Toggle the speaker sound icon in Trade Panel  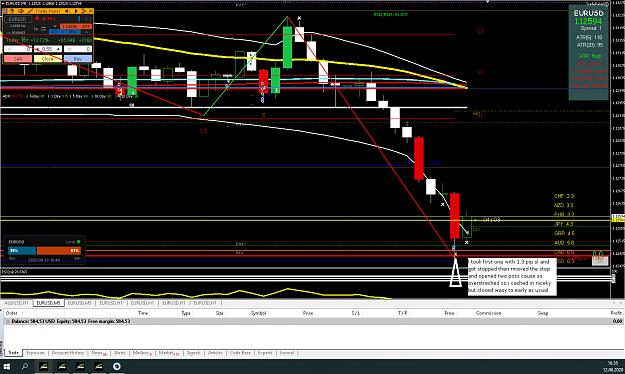pos(67,11)
